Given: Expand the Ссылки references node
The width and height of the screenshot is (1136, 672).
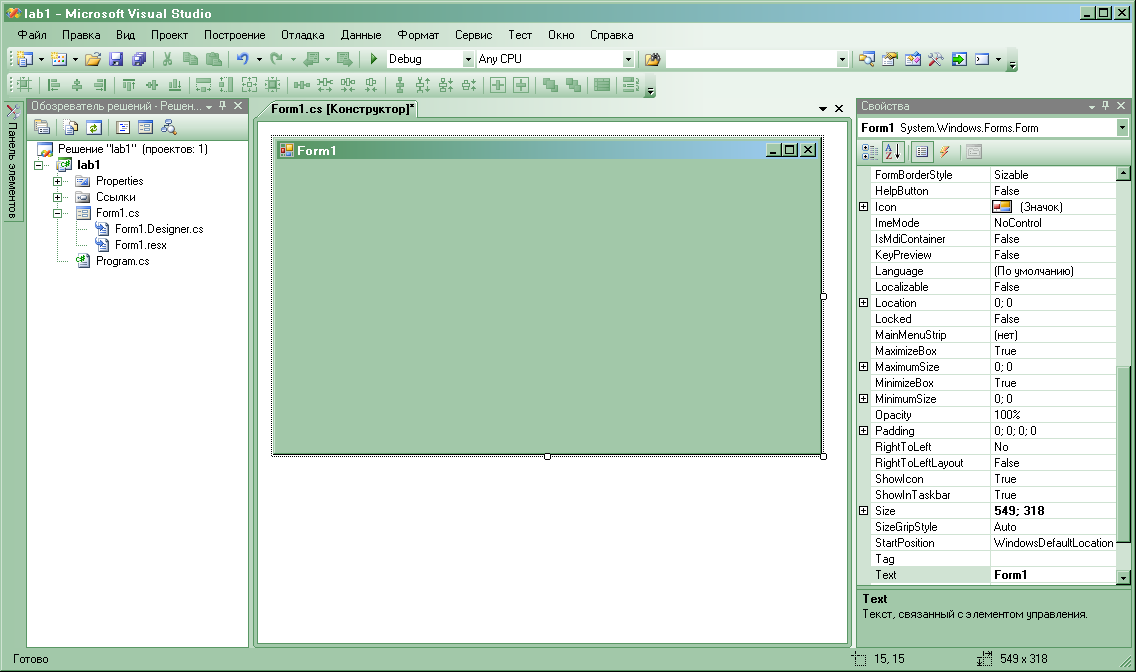Looking at the screenshot, I should click(x=57, y=197).
